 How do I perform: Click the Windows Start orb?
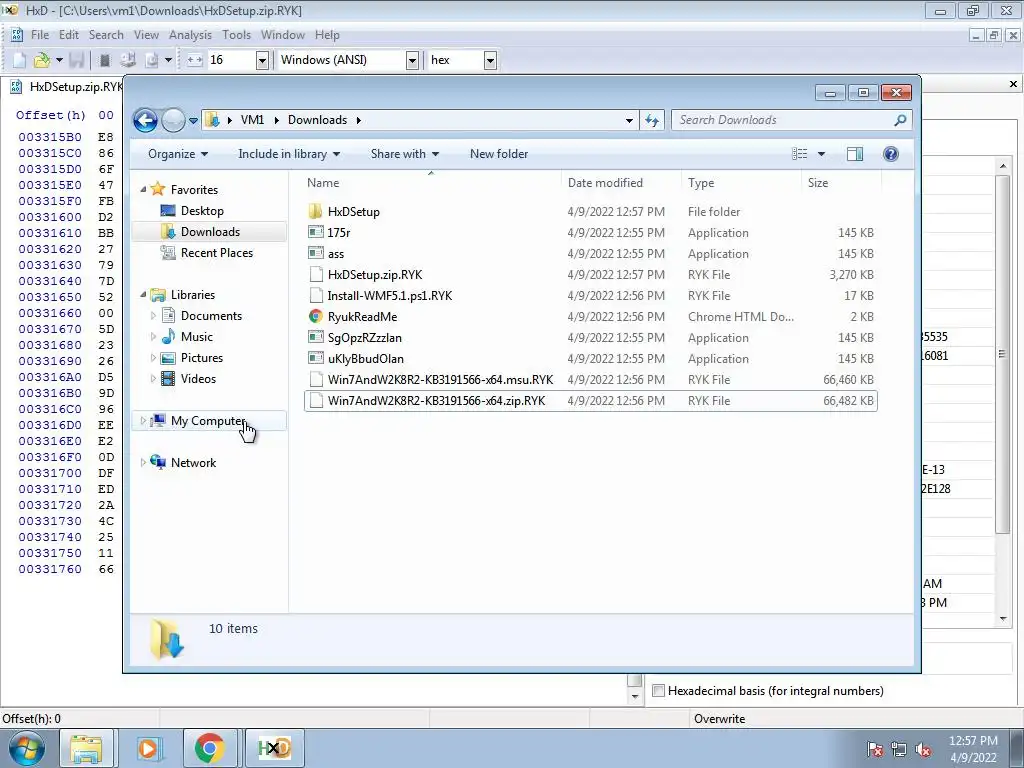click(26, 748)
